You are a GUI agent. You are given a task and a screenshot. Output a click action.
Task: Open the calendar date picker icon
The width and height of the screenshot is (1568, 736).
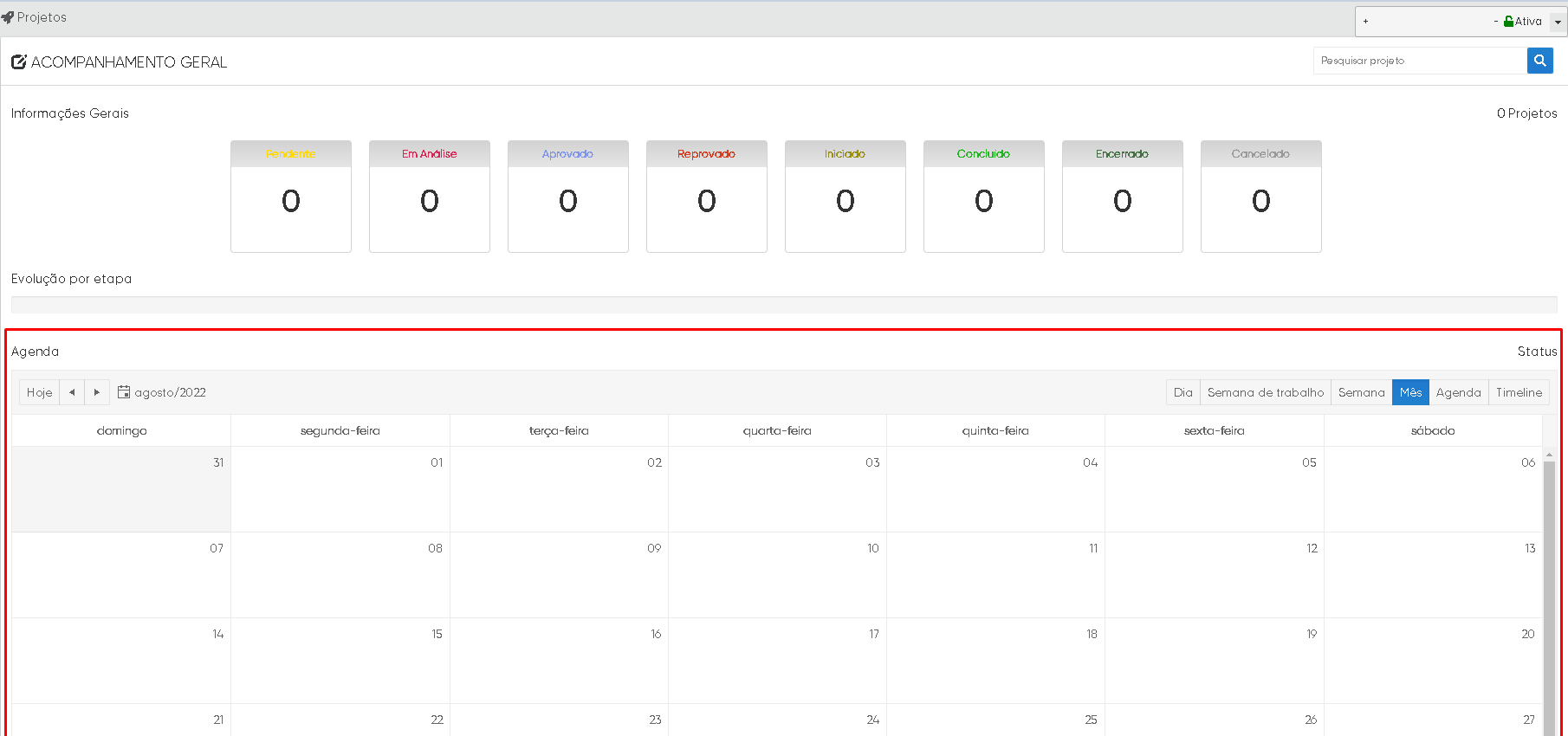(x=124, y=392)
